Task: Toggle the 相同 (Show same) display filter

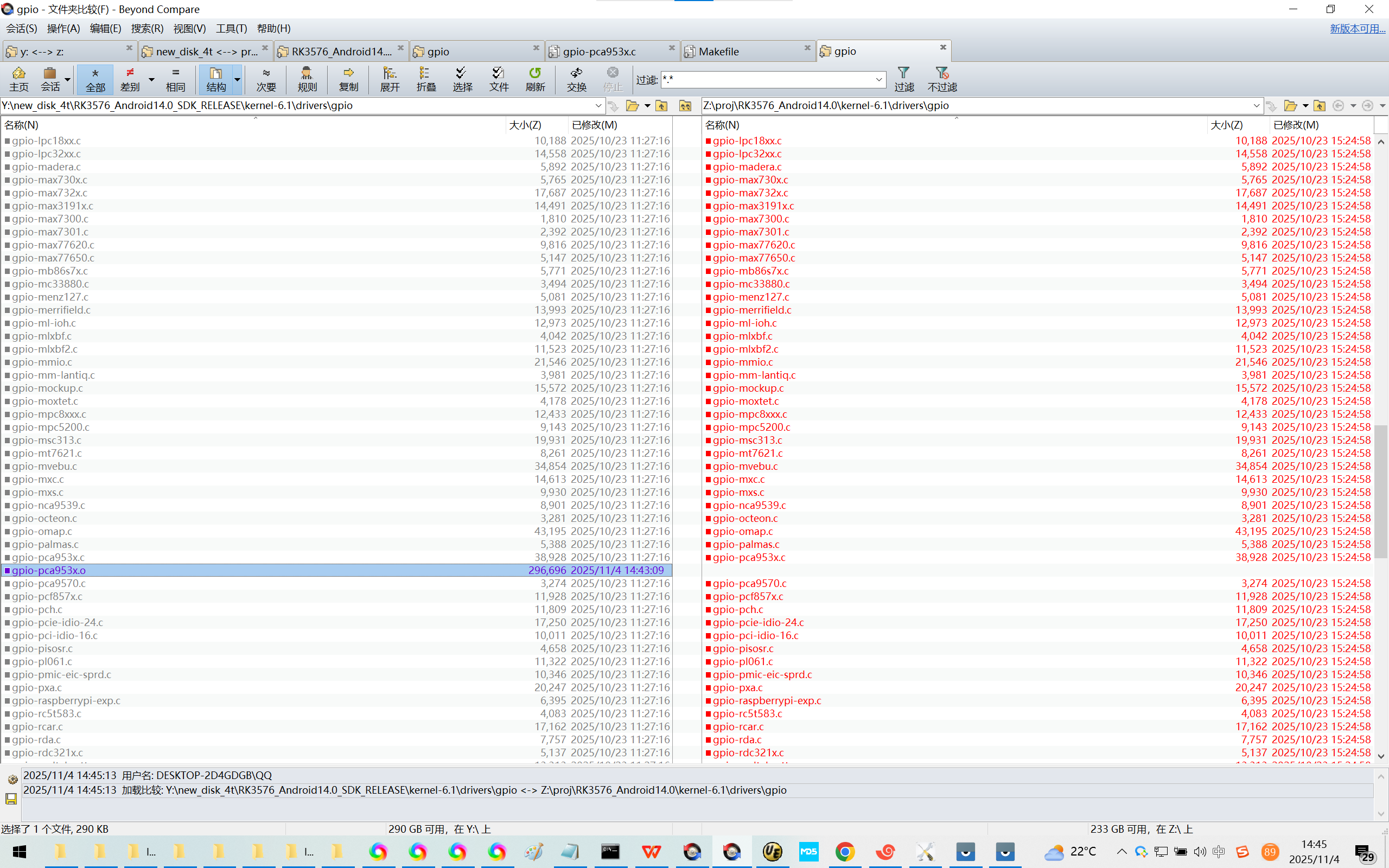Action: coord(175,79)
